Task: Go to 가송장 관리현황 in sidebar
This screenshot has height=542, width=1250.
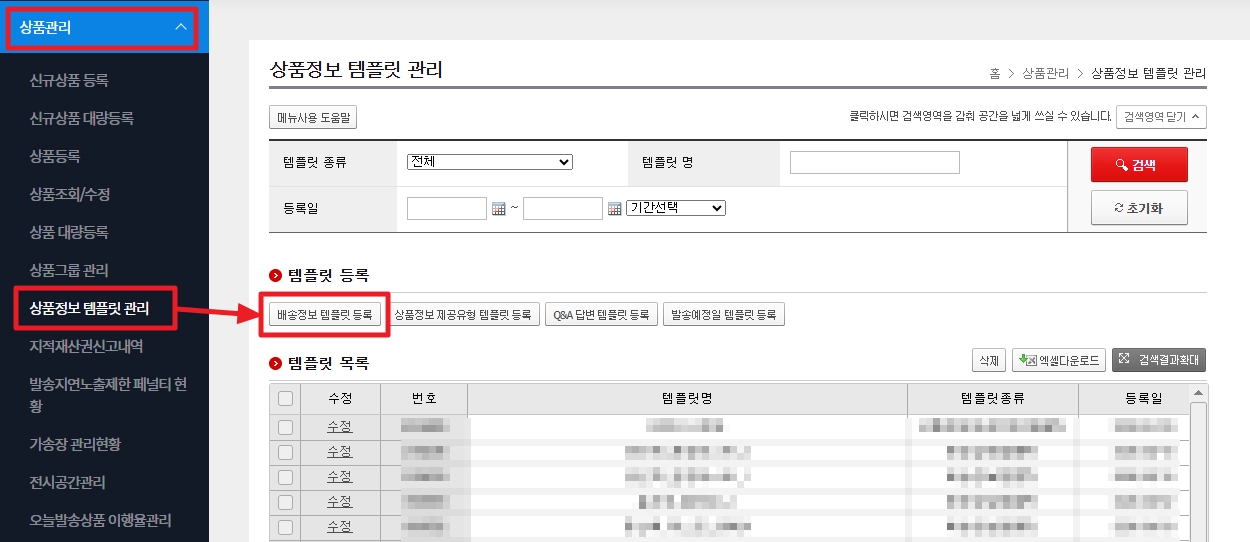Action: pos(75,444)
